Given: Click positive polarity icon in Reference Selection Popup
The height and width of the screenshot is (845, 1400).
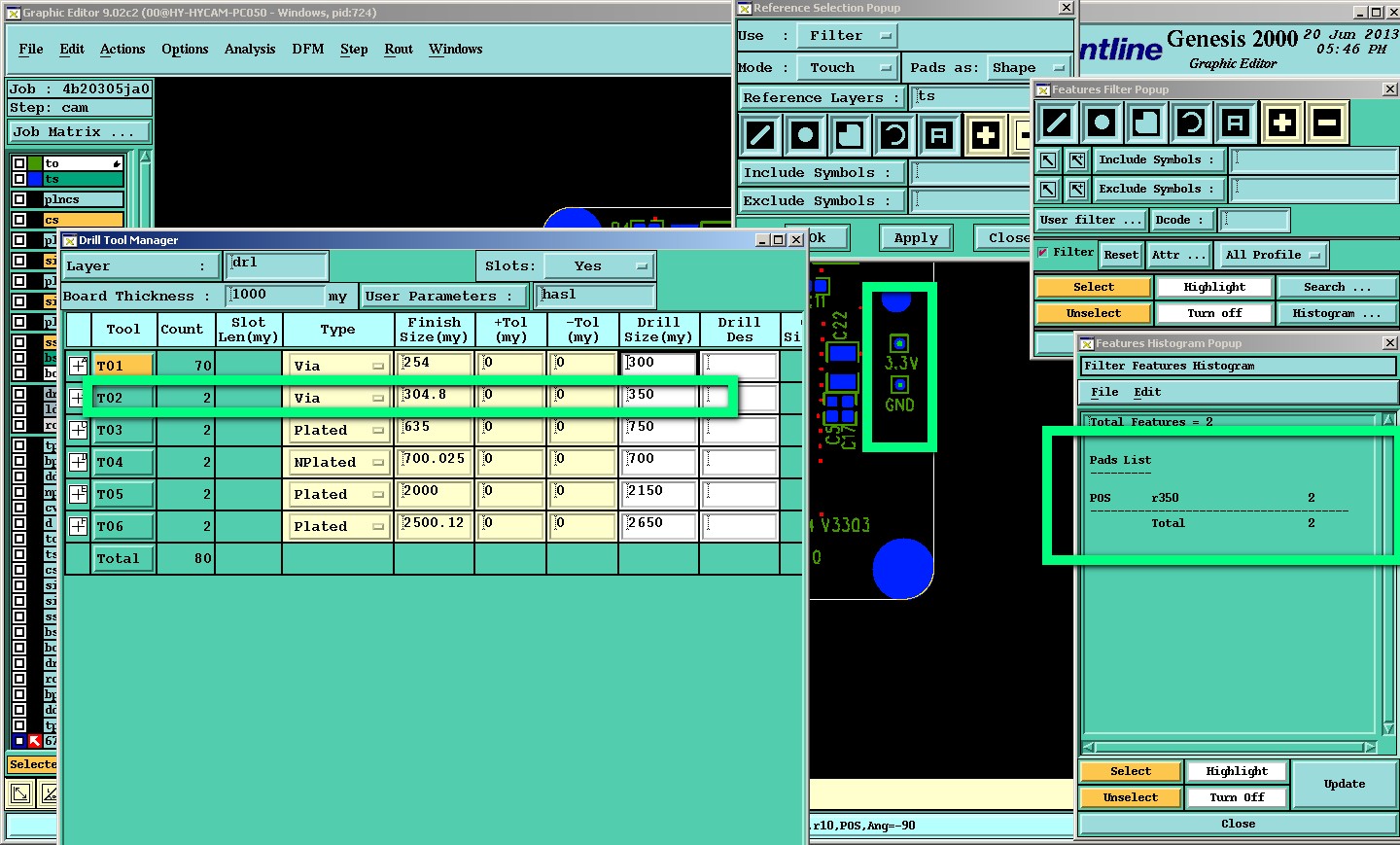Looking at the screenshot, I should [x=986, y=135].
